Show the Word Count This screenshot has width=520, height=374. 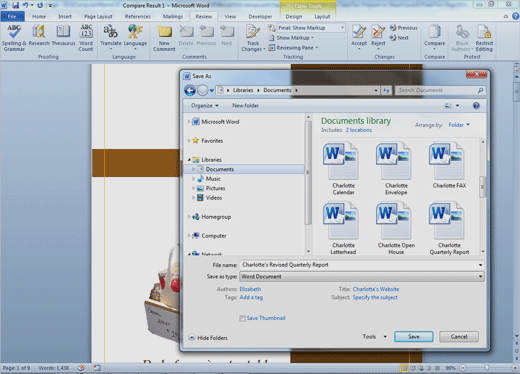[86, 38]
